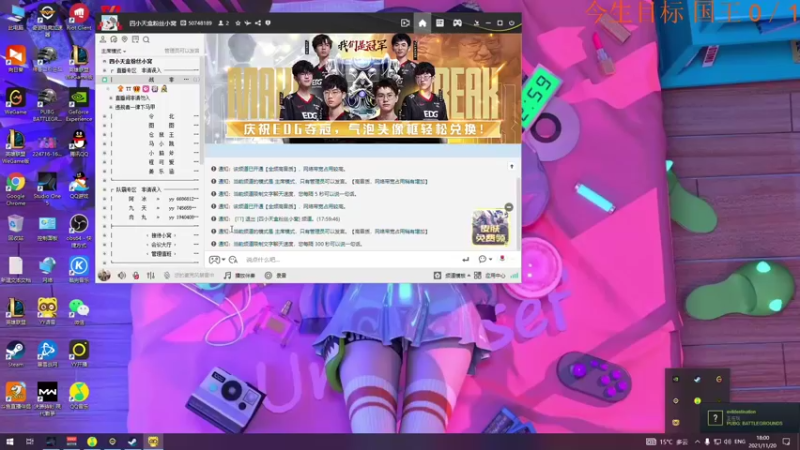
Task: Collapse the 四小天盒粉丝小窝 root channel
Action: tap(105, 61)
